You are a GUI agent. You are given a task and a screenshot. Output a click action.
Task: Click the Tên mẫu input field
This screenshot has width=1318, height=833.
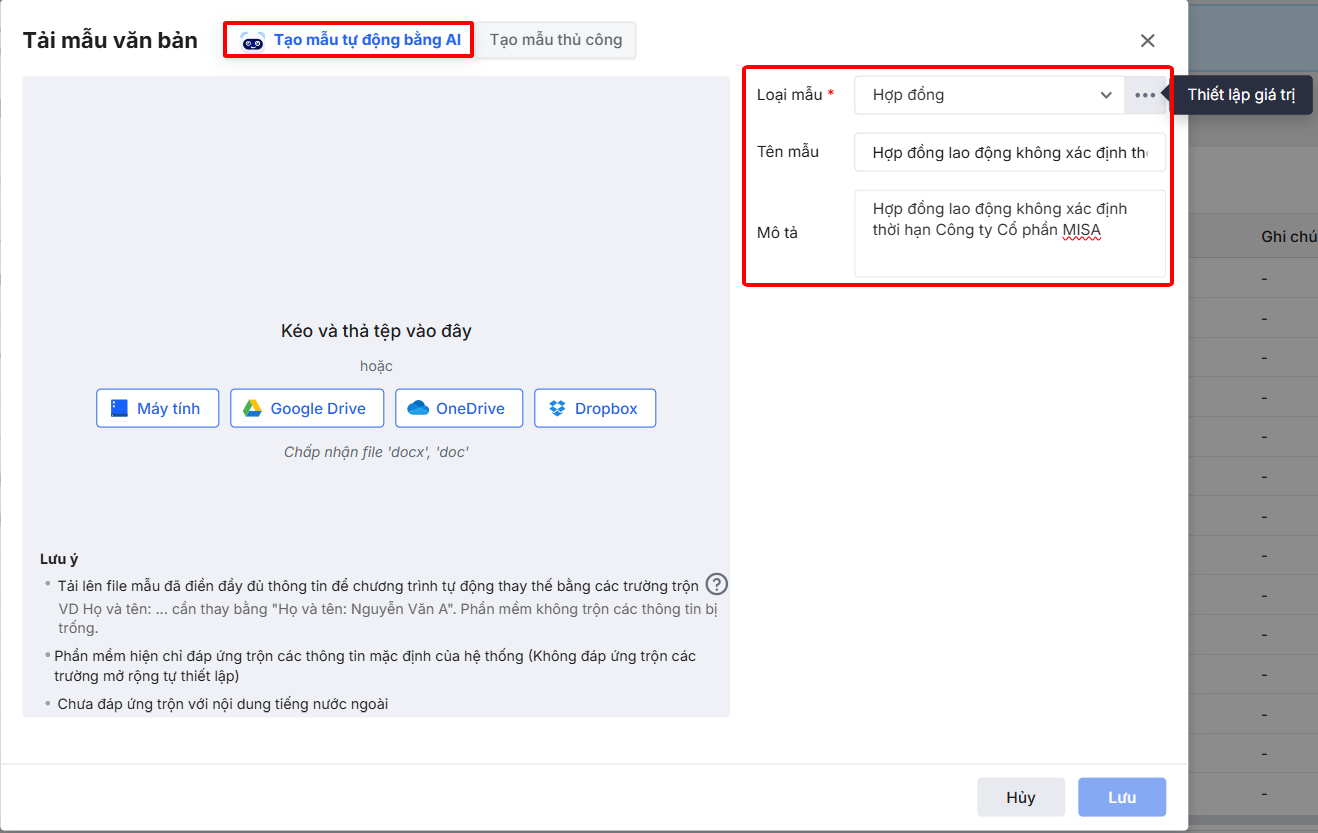coord(1010,153)
